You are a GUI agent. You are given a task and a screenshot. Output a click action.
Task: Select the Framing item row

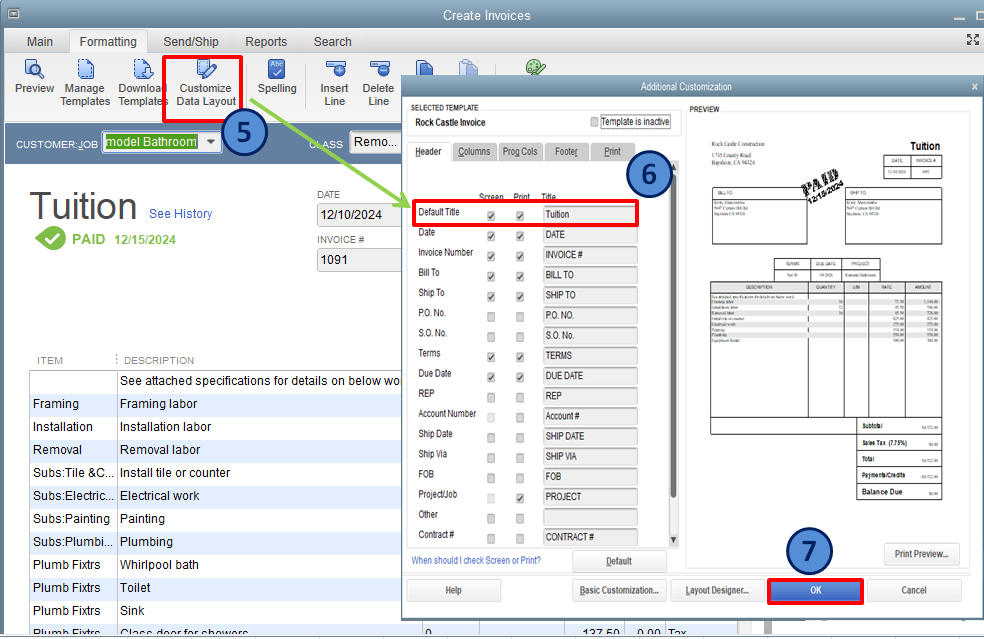[x=215, y=404]
